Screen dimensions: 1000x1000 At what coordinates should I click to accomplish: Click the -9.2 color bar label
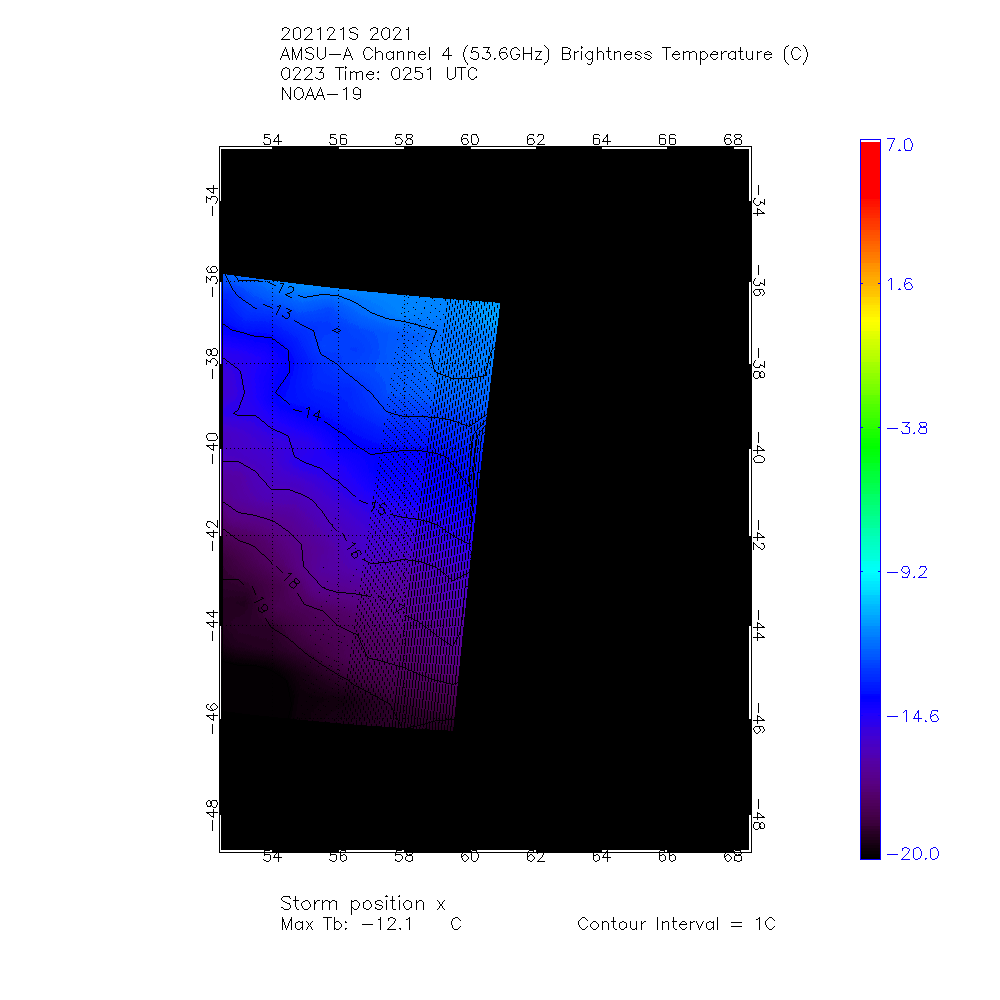tap(906, 572)
